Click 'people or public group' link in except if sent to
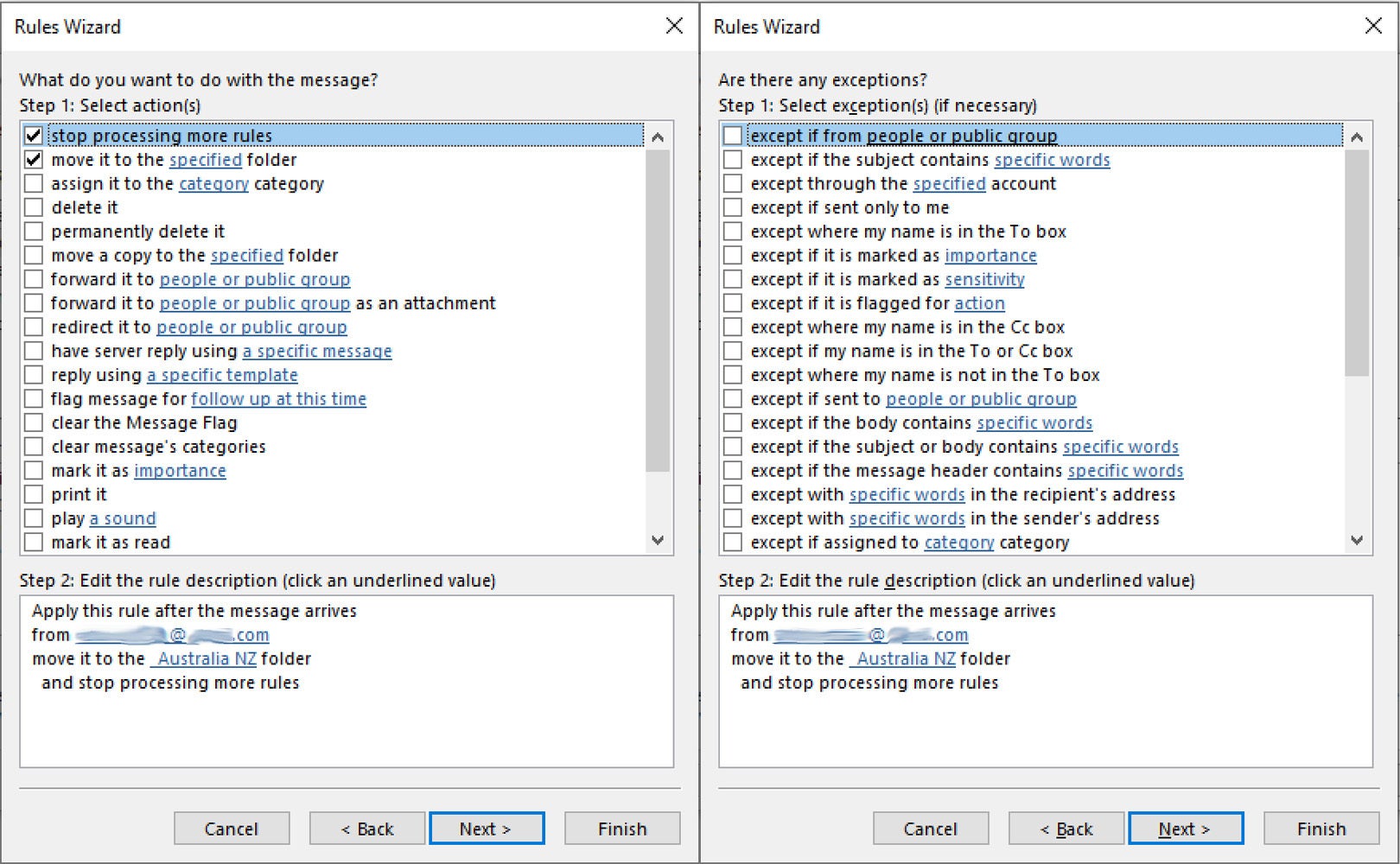This screenshot has height=864, width=1400. pyautogui.click(x=981, y=399)
